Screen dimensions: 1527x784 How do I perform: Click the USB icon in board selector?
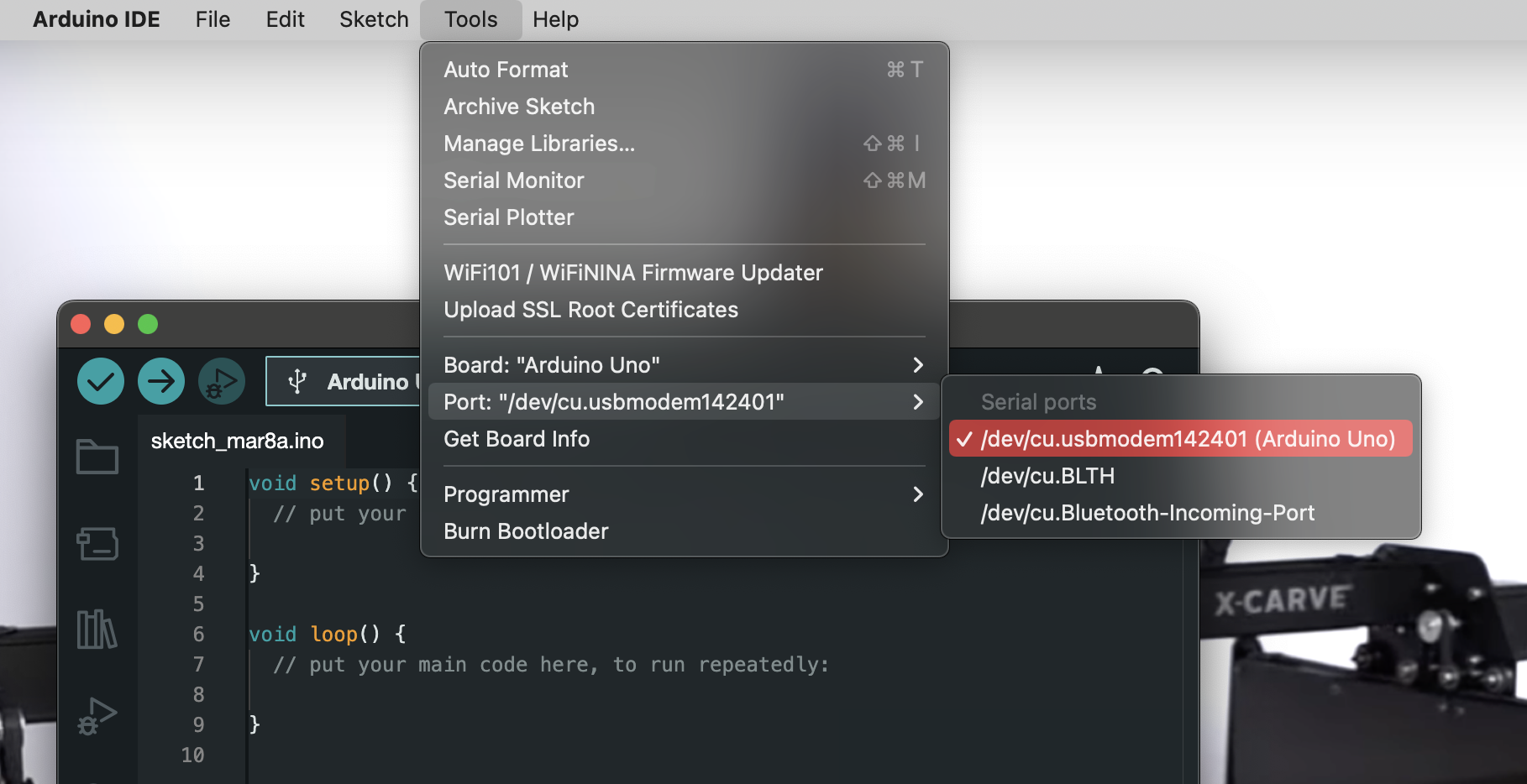[296, 382]
